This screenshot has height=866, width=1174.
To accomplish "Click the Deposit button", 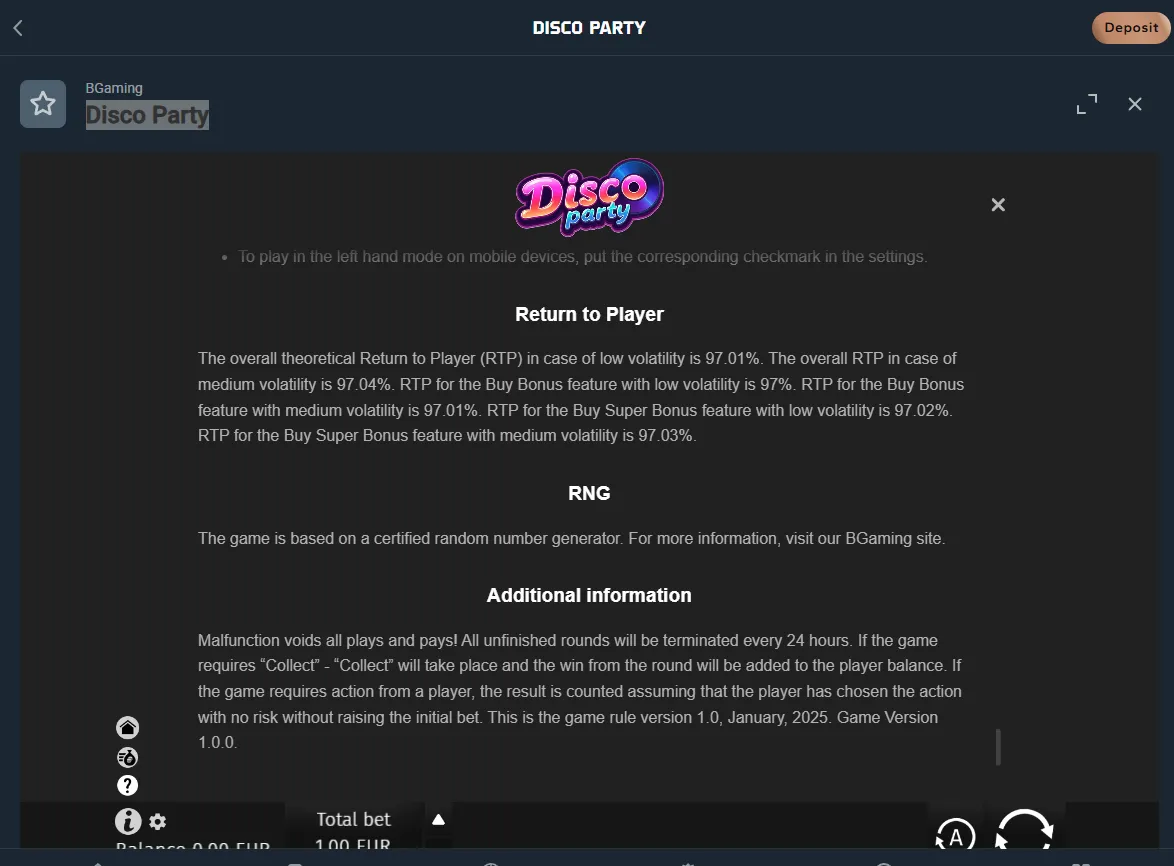I will click(1131, 28).
